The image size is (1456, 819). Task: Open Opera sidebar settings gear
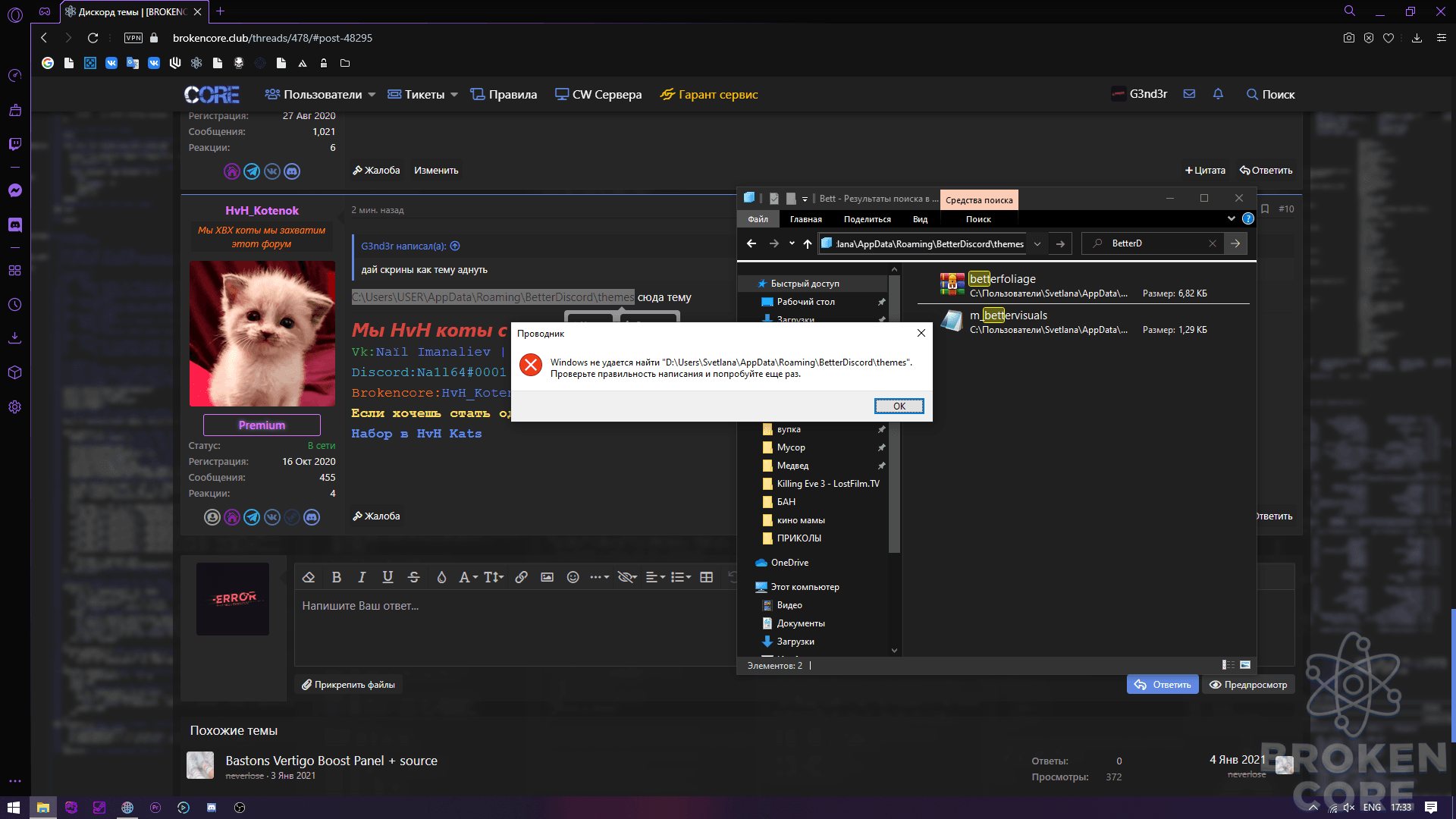(14, 407)
